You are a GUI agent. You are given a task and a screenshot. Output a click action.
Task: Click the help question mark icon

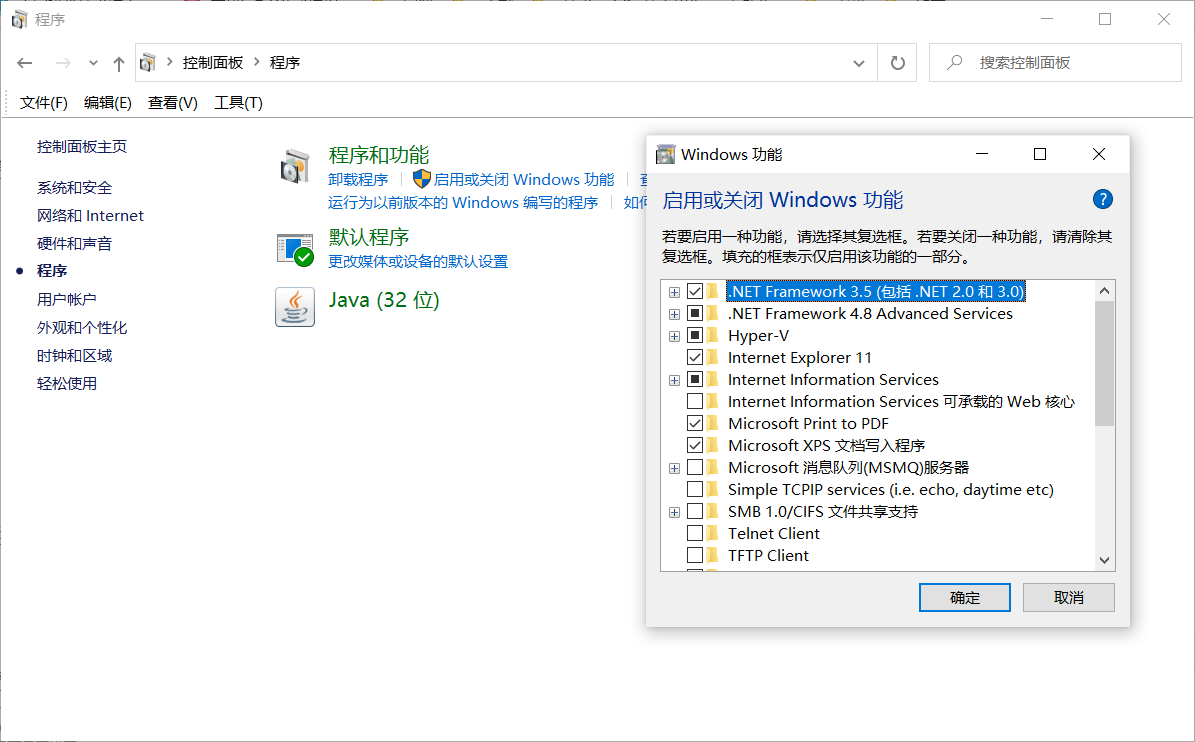(1102, 200)
